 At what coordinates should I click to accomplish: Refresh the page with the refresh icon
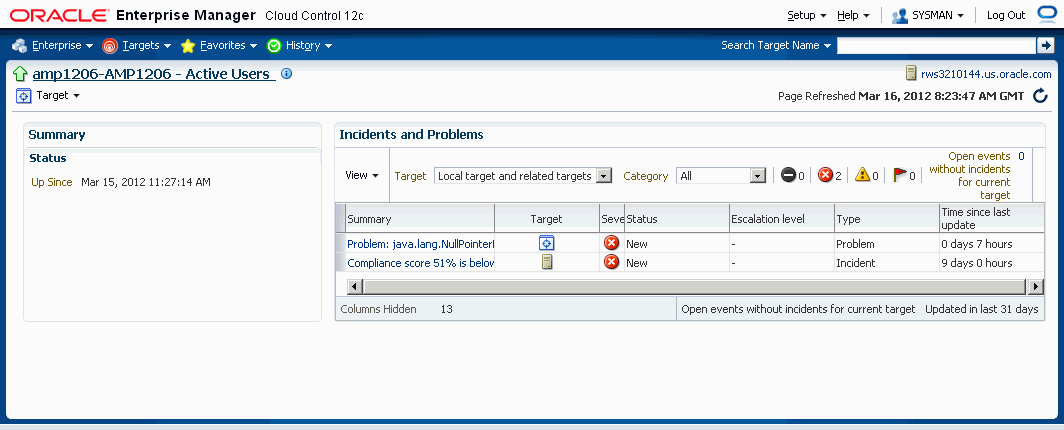coord(1040,96)
